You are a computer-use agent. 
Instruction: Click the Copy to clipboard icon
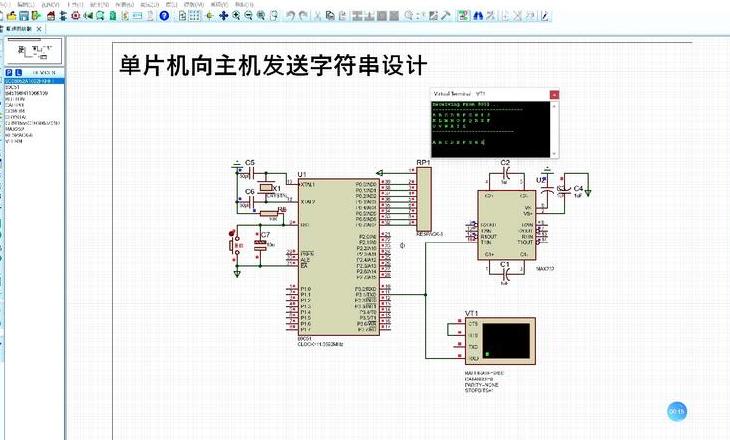click(330, 16)
